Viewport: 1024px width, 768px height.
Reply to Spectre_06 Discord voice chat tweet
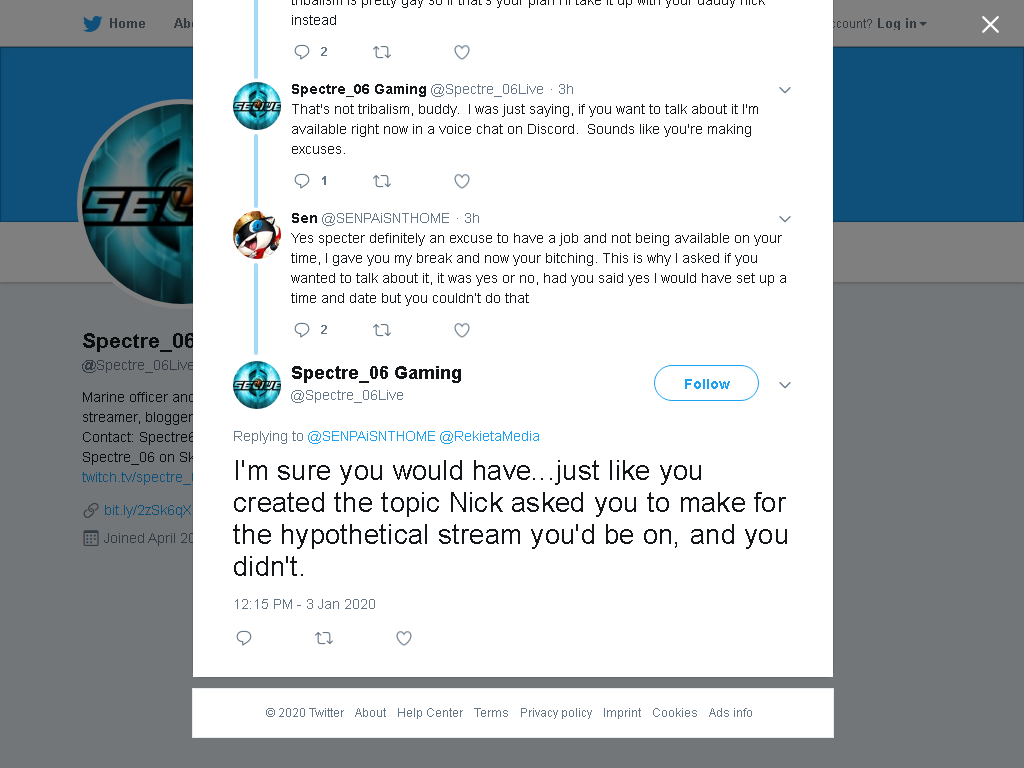pos(302,182)
